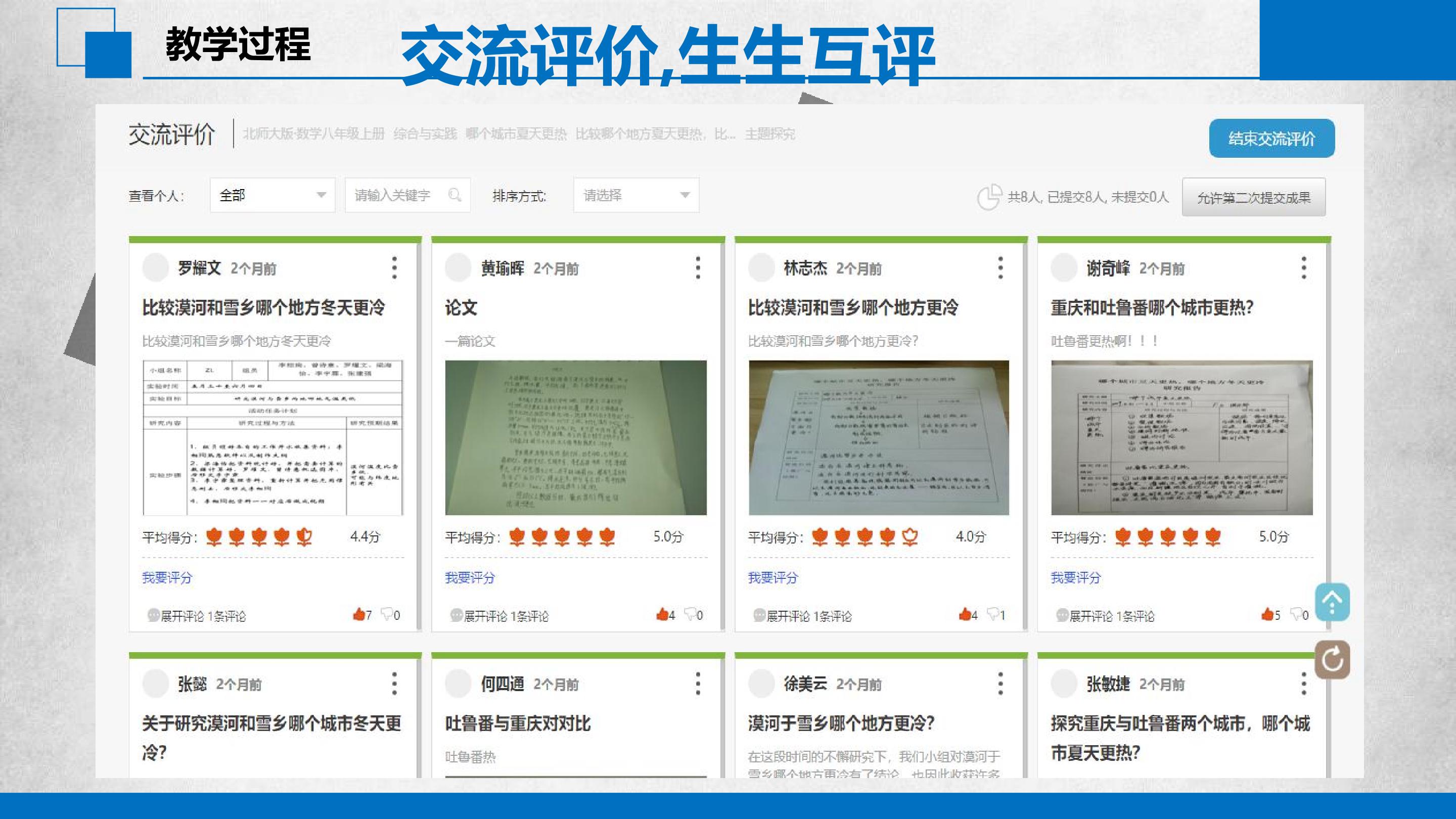Click the 结束交流评价 button
Viewport: 1456px width, 819px height.
click(1272, 139)
